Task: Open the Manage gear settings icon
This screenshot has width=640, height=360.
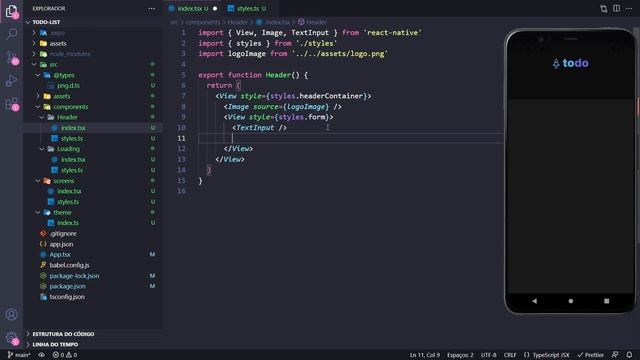Action: 11,338
